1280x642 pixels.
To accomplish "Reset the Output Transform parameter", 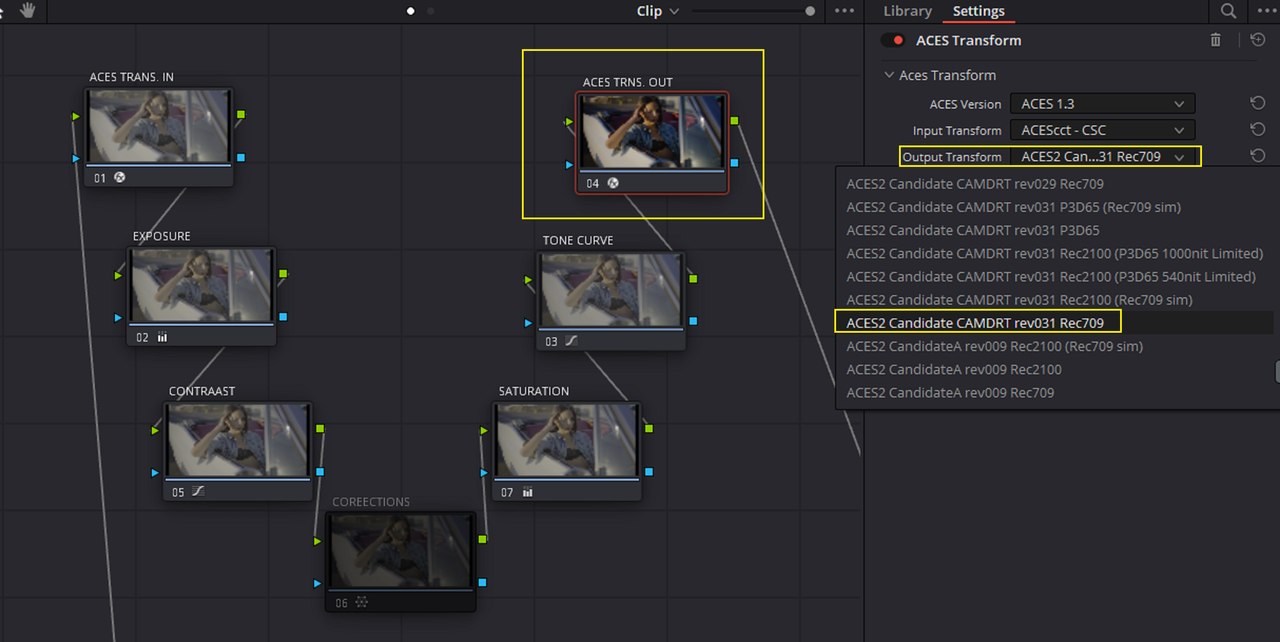I will click(1258, 156).
